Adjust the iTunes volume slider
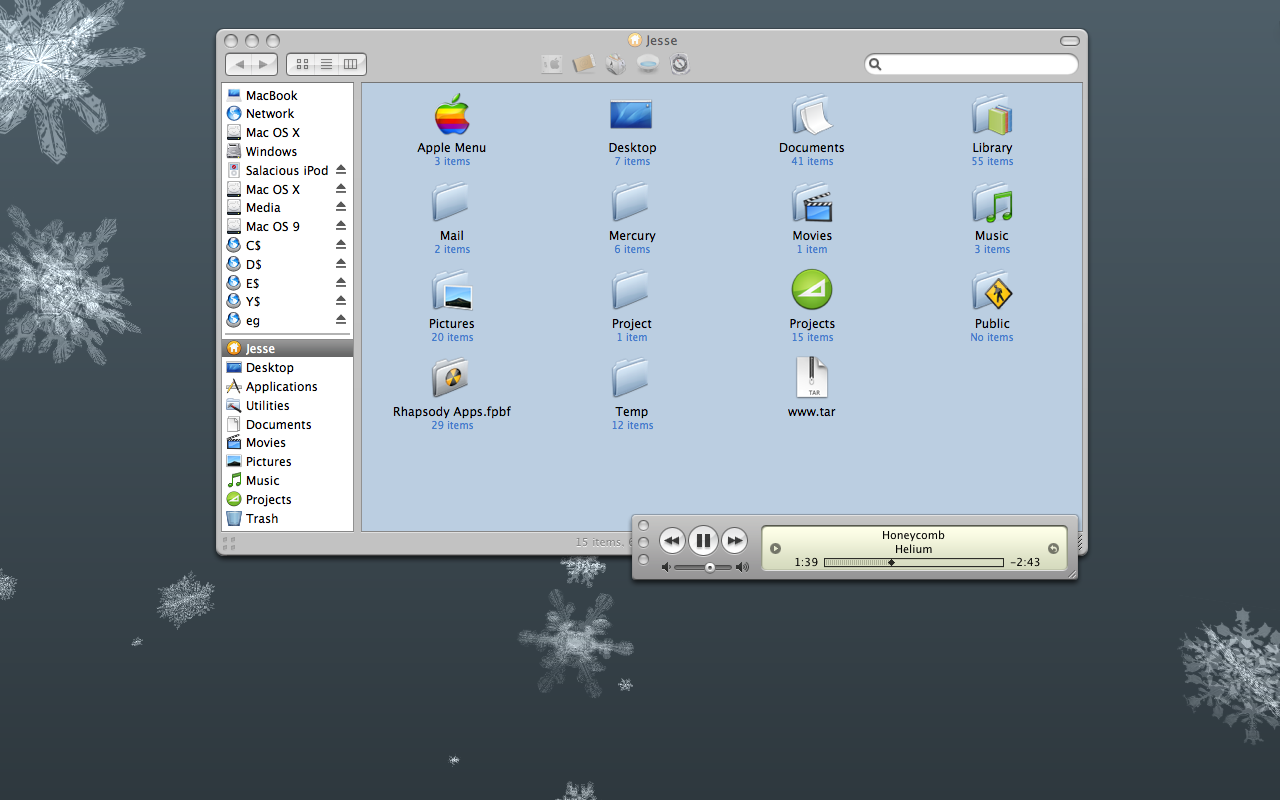The width and height of the screenshot is (1280, 800). point(703,567)
